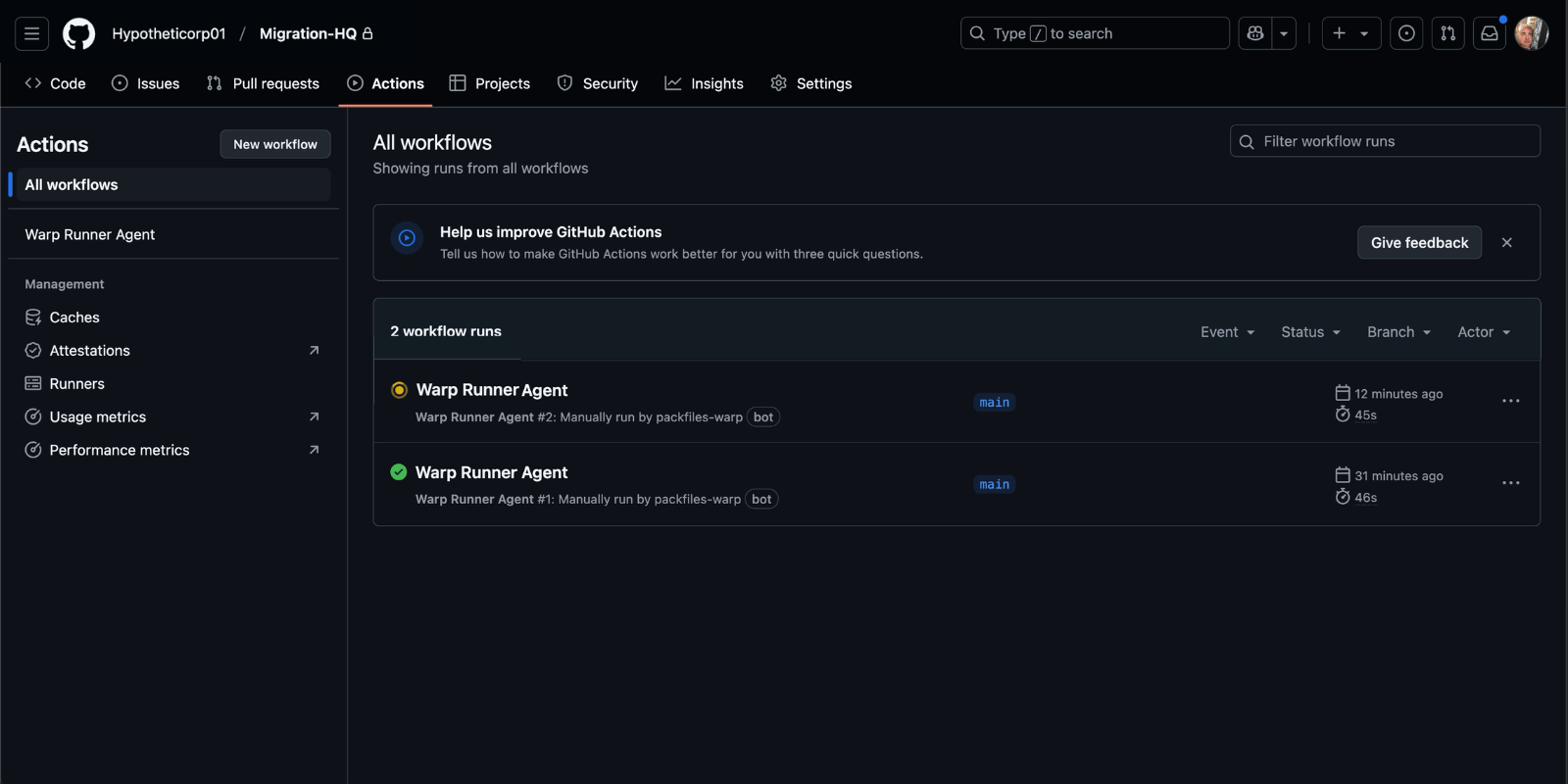Screen dimensions: 1568x784
Task: Open the Branch filter dropdown
Action: pyautogui.click(x=1398, y=332)
